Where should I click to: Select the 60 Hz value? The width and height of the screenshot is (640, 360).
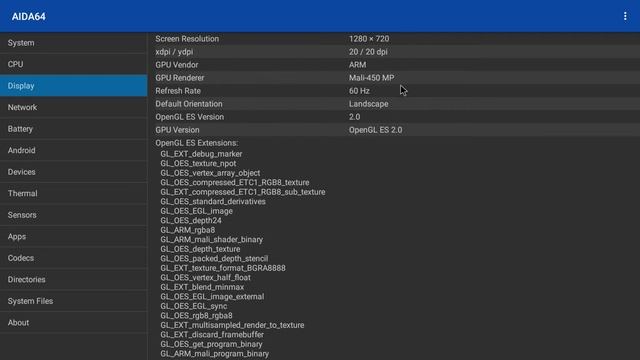pos(359,91)
